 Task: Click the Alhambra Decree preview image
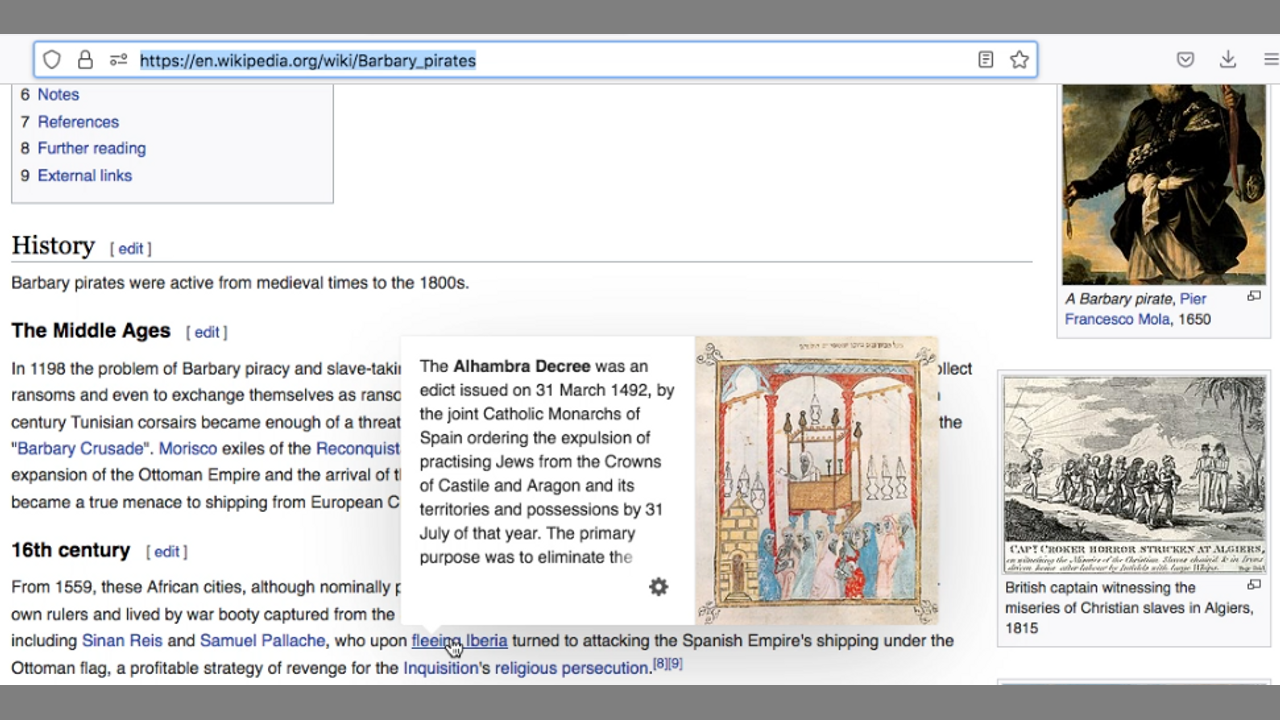pyautogui.click(x=816, y=481)
